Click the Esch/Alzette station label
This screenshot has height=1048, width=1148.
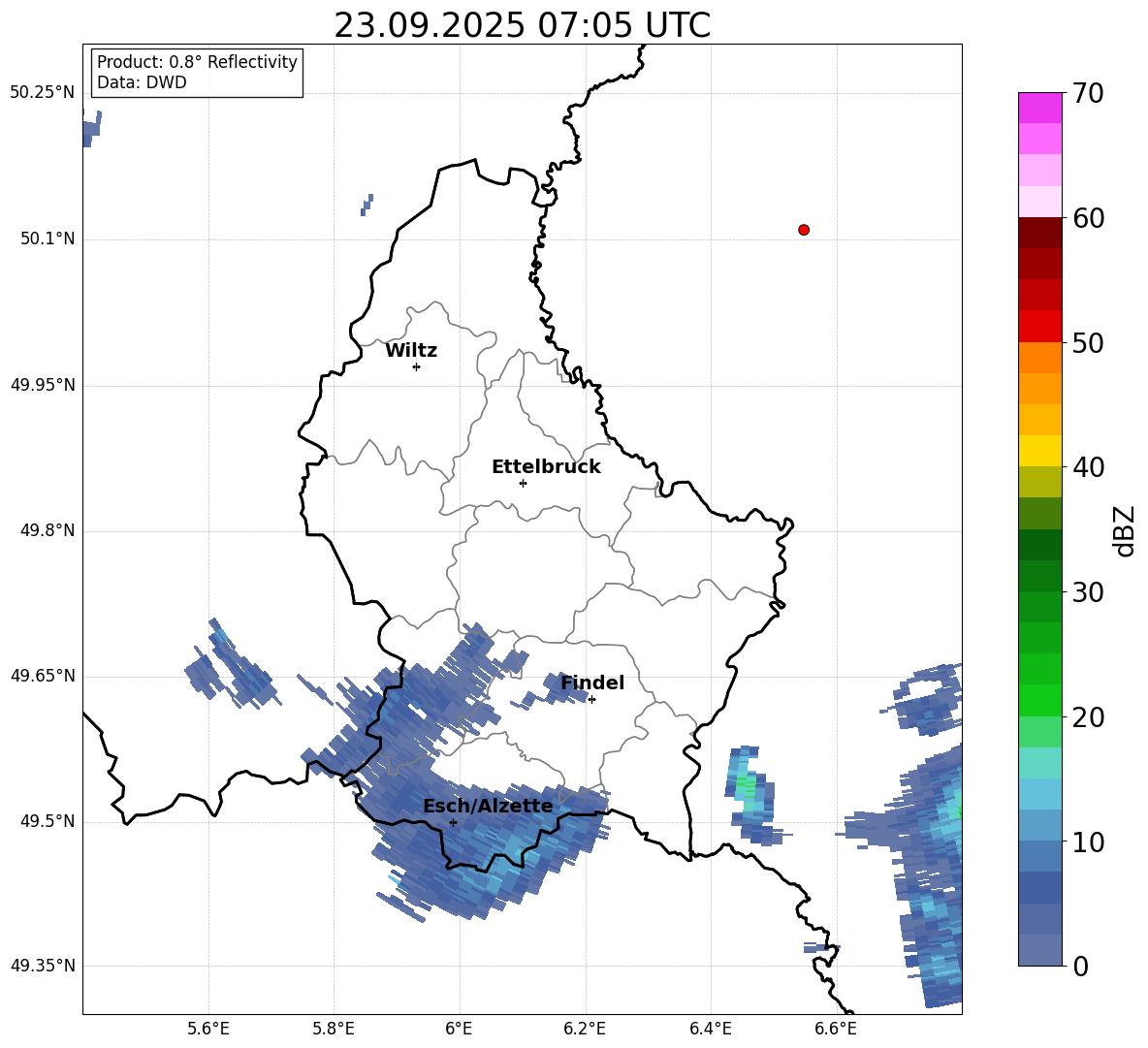(x=489, y=806)
